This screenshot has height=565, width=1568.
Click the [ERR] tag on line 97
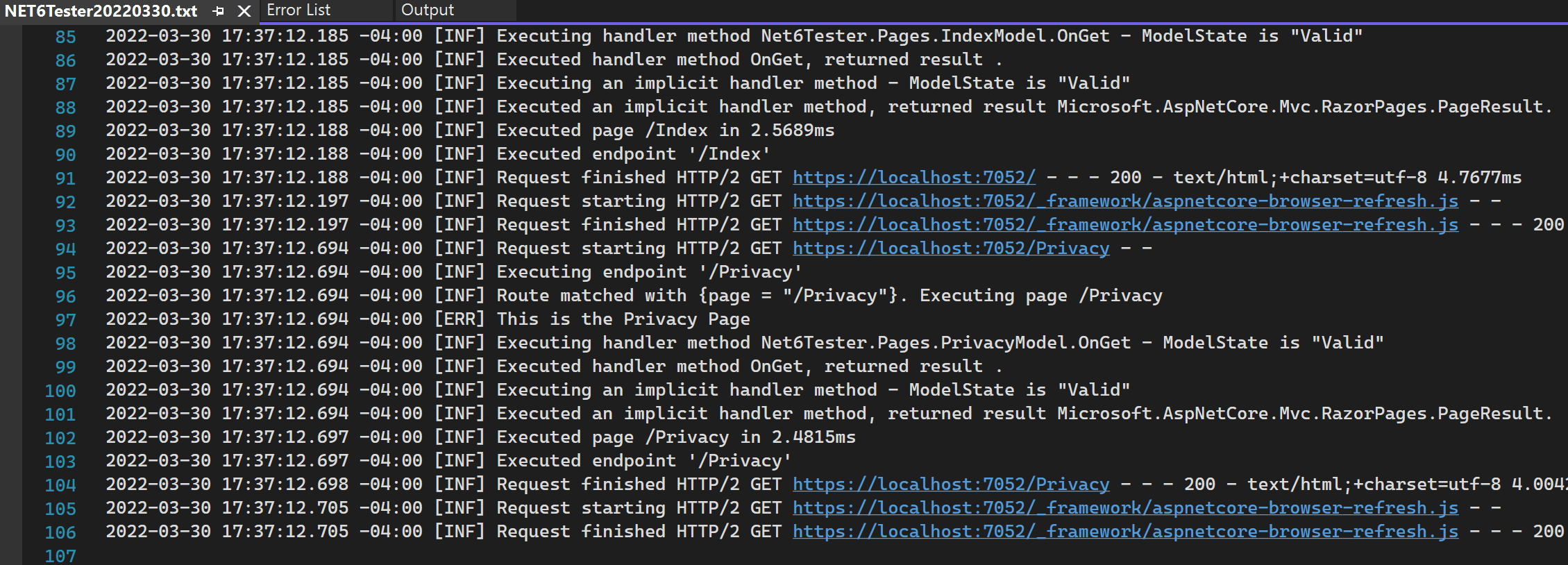(x=459, y=319)
